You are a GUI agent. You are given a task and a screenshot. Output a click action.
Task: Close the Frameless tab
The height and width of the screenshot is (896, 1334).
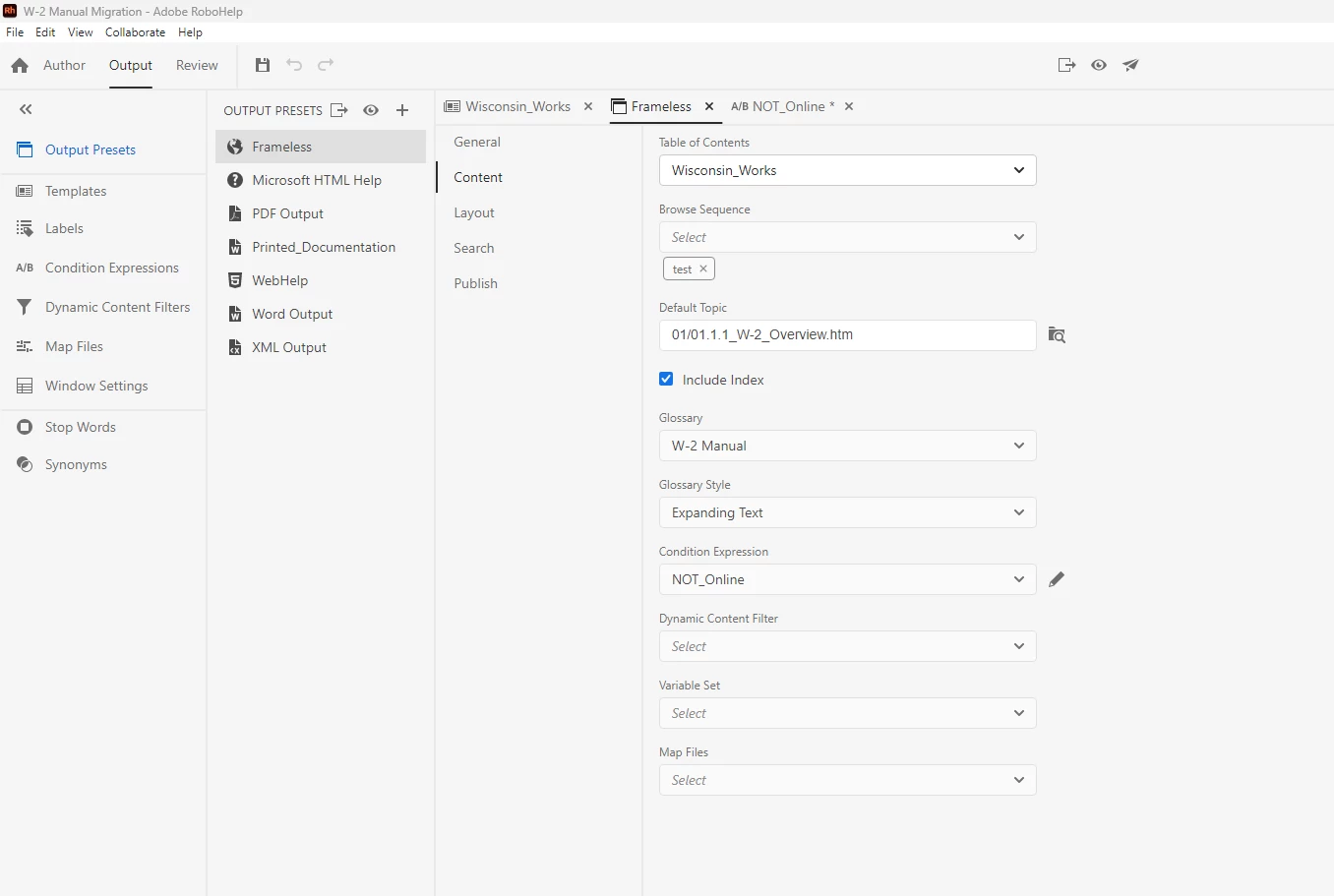709,106
